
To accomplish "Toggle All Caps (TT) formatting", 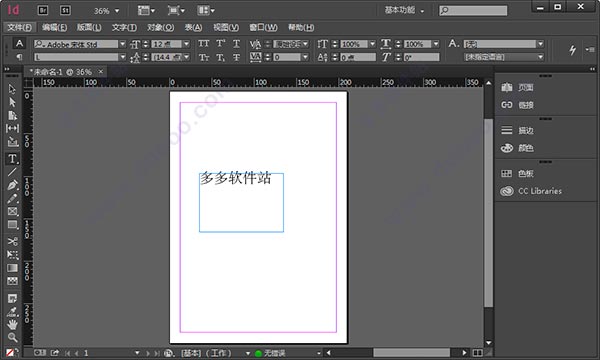I will coord(204,44).
